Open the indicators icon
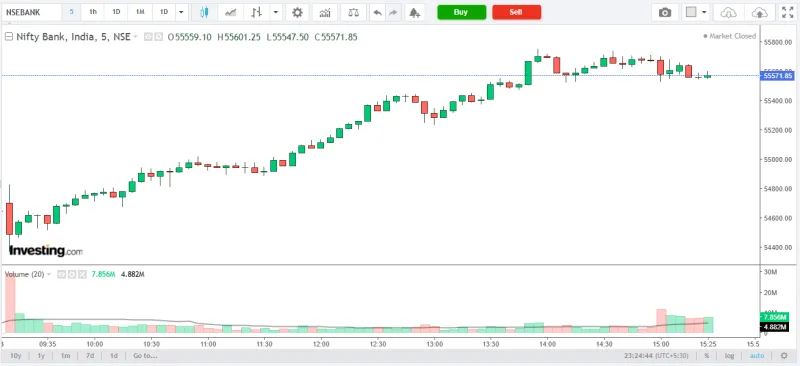800x366 pixels. (x=325, y=12)
